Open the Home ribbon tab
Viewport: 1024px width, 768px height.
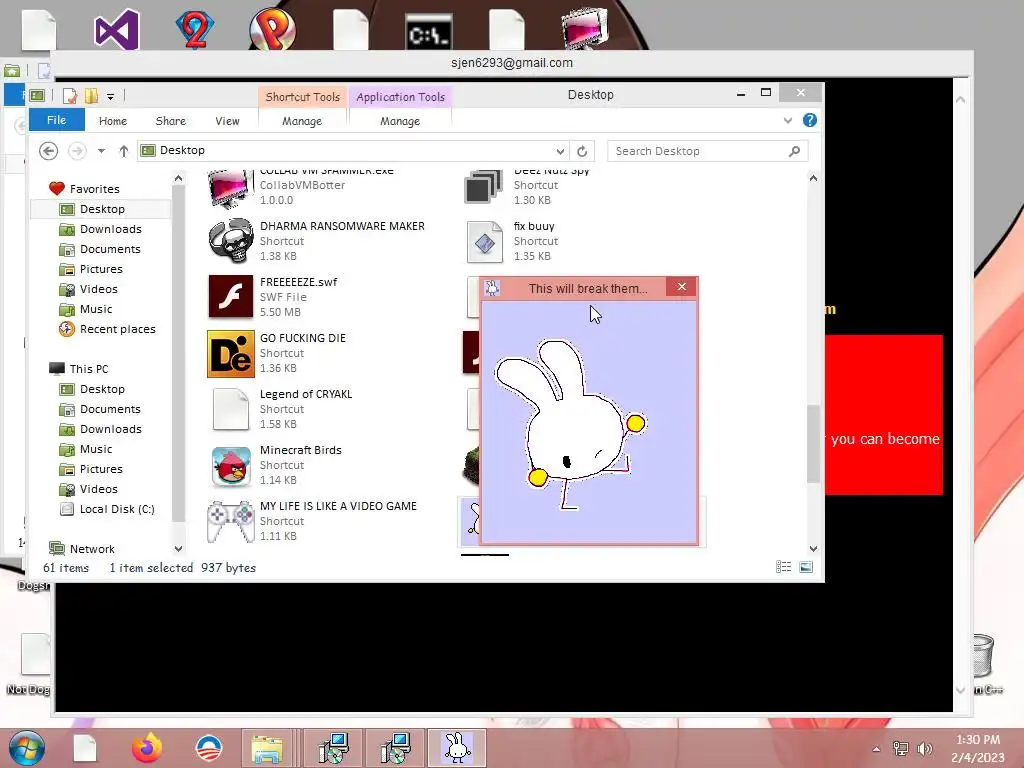113,121
